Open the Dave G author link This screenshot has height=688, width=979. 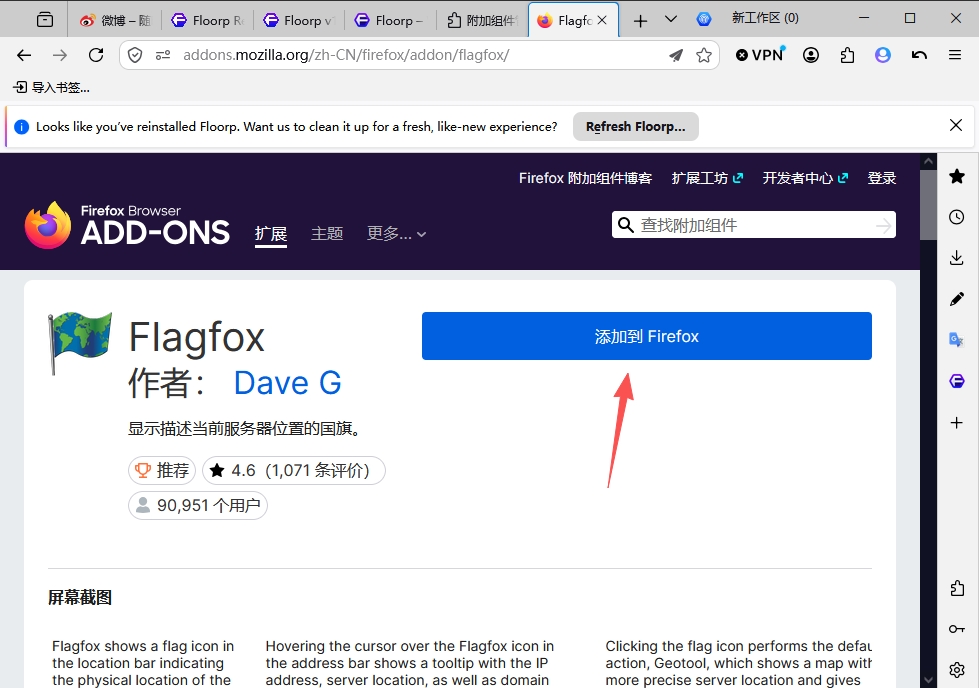tap(288, 383)
